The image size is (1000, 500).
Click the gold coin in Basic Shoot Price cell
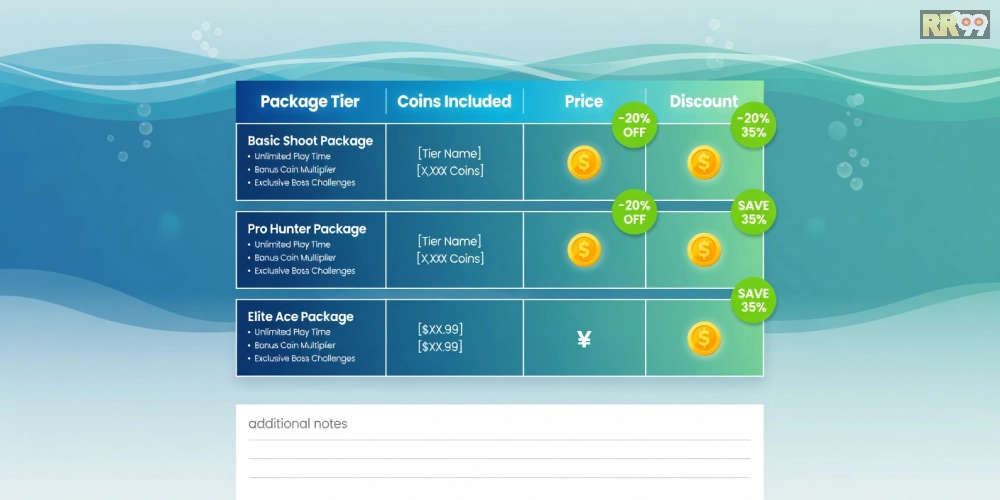(x=584, y=162)
